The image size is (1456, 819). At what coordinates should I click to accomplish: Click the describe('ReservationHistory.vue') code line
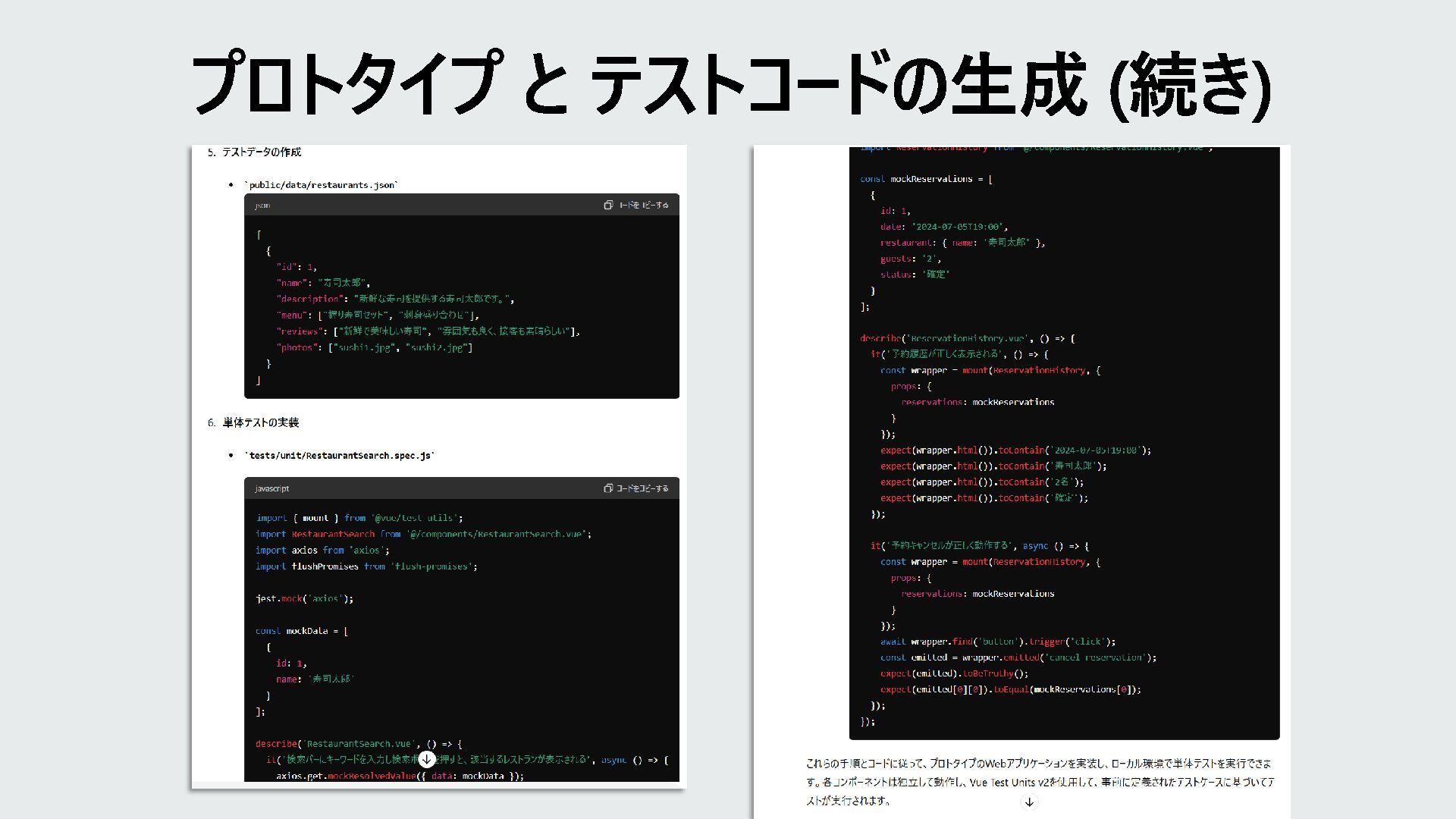click(967, 338)
